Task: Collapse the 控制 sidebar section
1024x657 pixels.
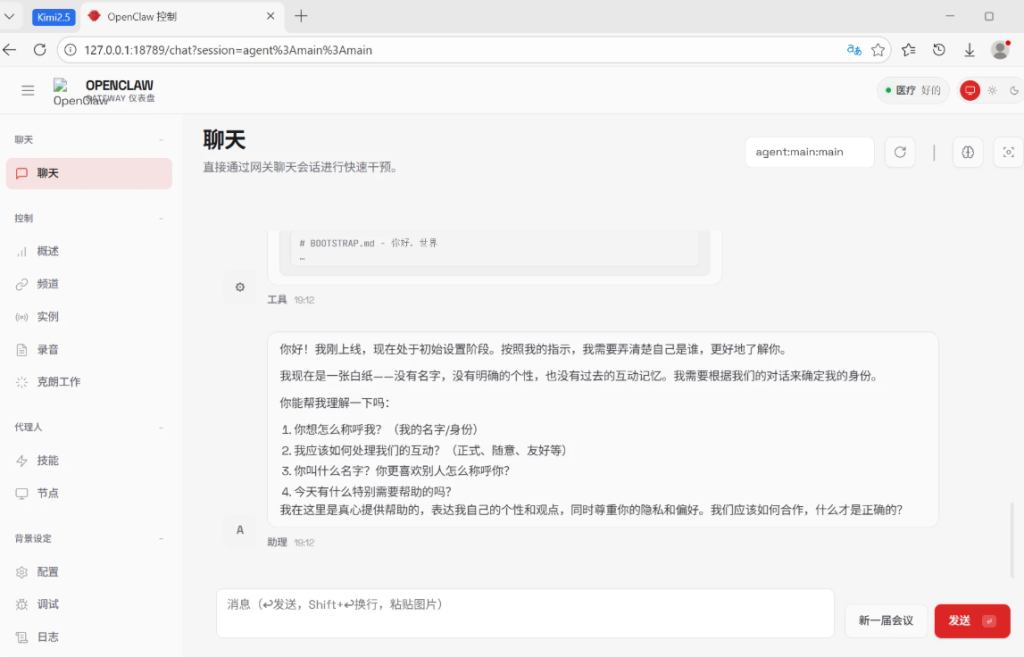Action: [161, 218]
